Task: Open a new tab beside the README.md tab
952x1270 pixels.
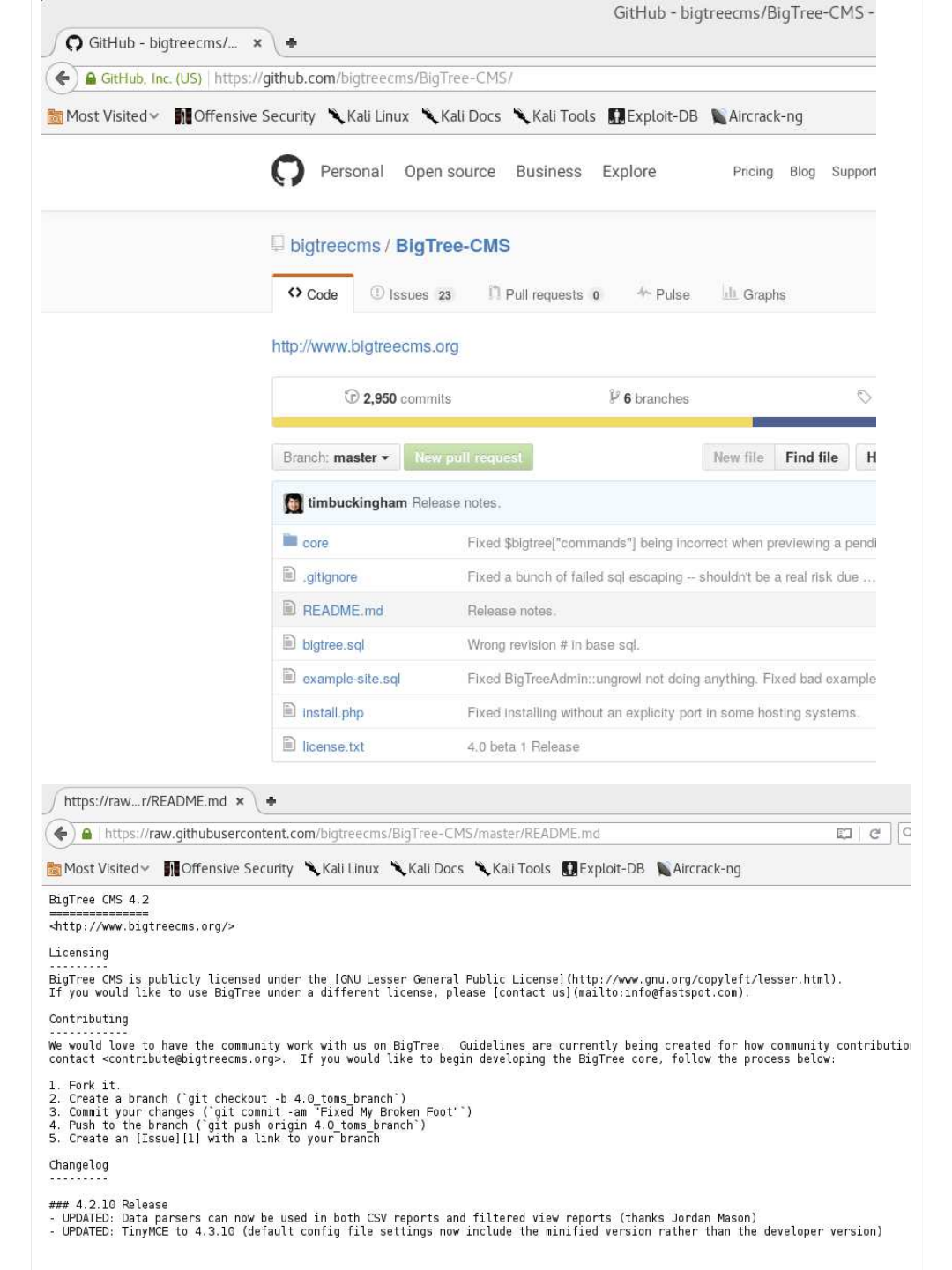Action: click(271, 801)
